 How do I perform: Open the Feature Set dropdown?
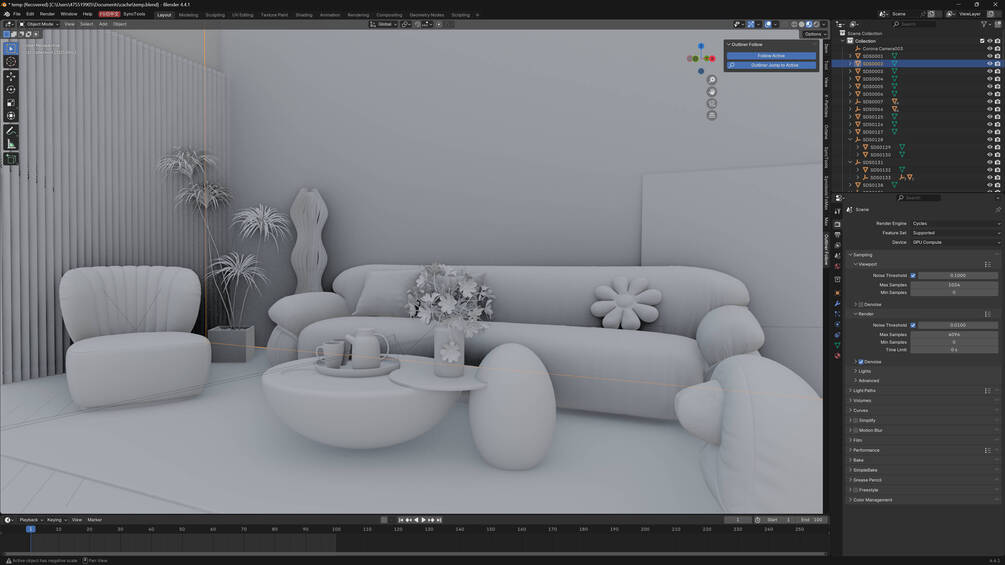point(955,233)
